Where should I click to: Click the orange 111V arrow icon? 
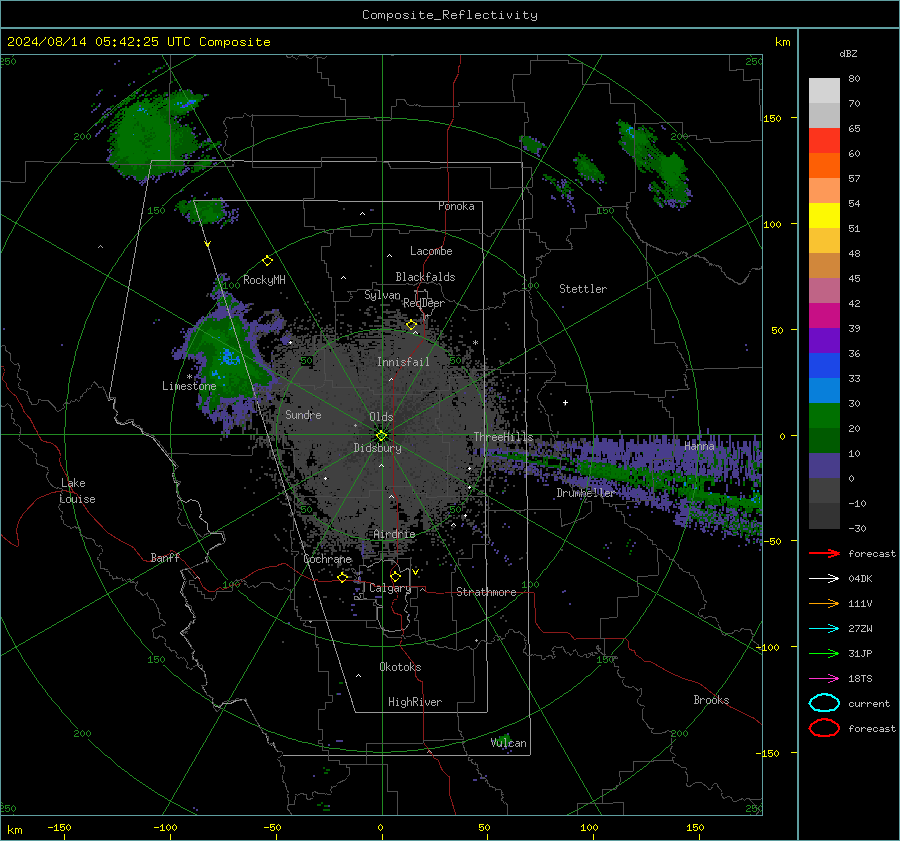tap(824, 603)
